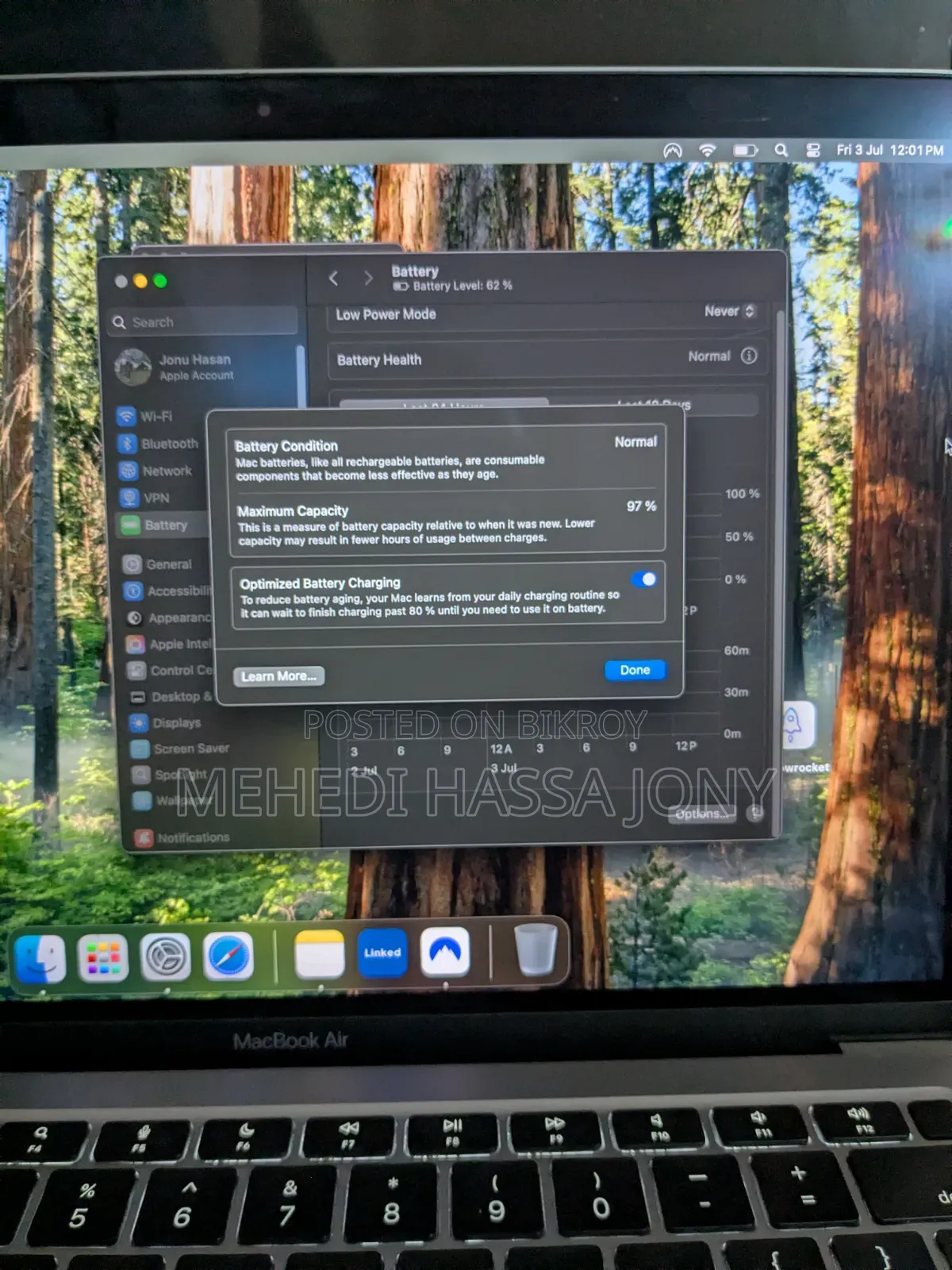Open the rocket desktop icon
Image resolution: width=952 pixels, height=1270 pixels.
tap(799, 724)
